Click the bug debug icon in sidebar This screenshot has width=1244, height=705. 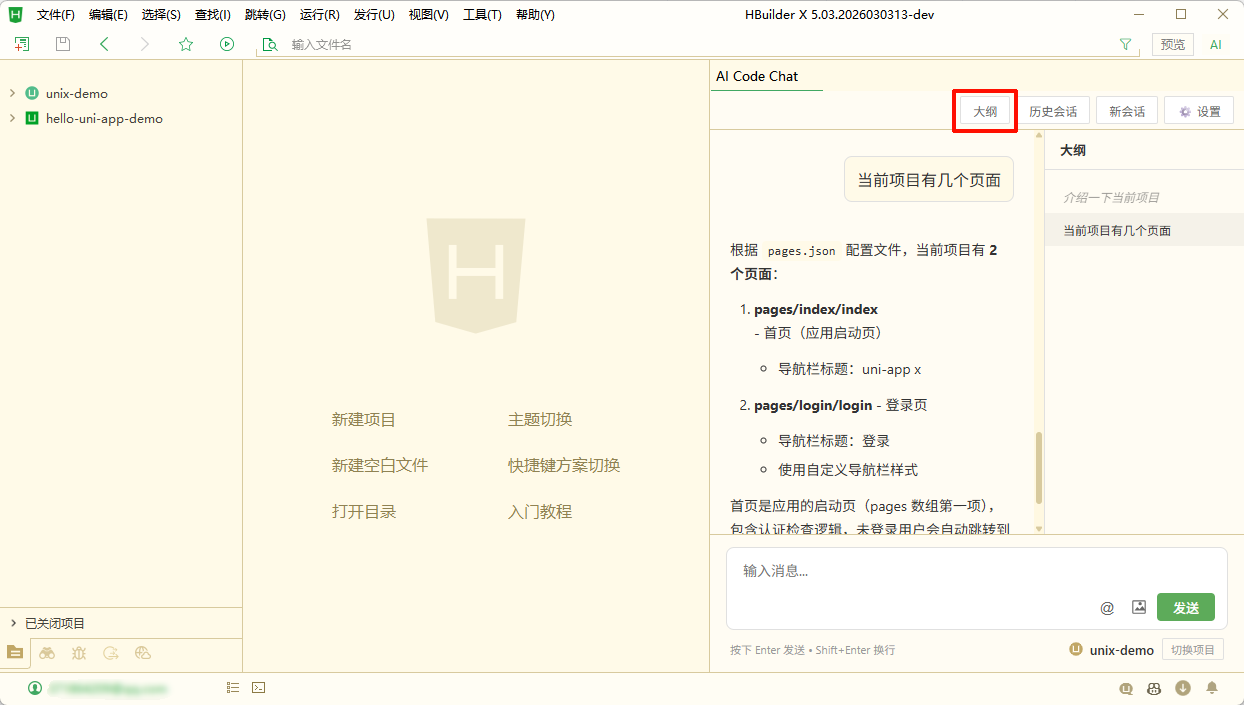click(79, 653)
